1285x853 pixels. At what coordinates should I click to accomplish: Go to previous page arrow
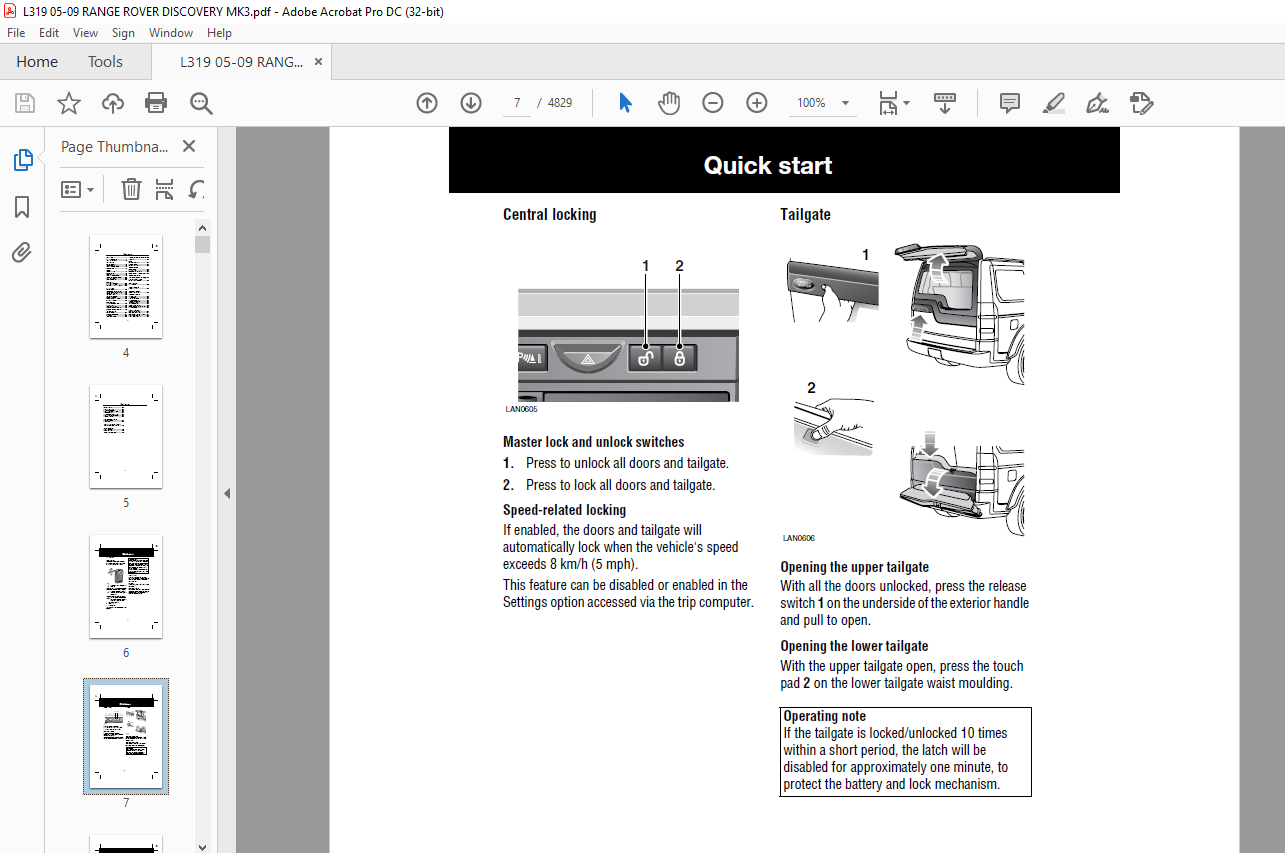coord(427,103)
